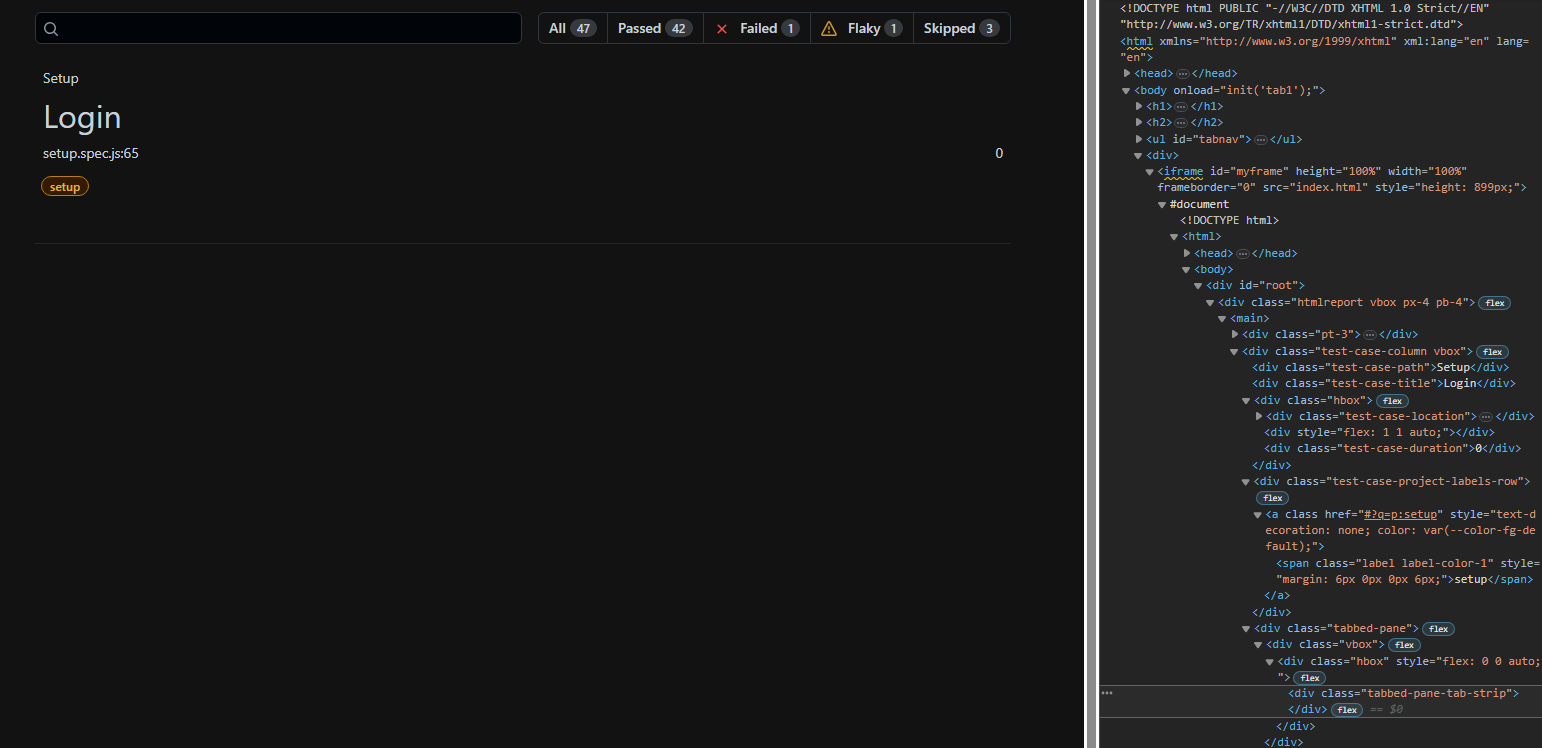The image size is (1542, 748).
Task: Click the ellipsis icon in the DevTools bottom bar
Action: [x=1106, y=691]
